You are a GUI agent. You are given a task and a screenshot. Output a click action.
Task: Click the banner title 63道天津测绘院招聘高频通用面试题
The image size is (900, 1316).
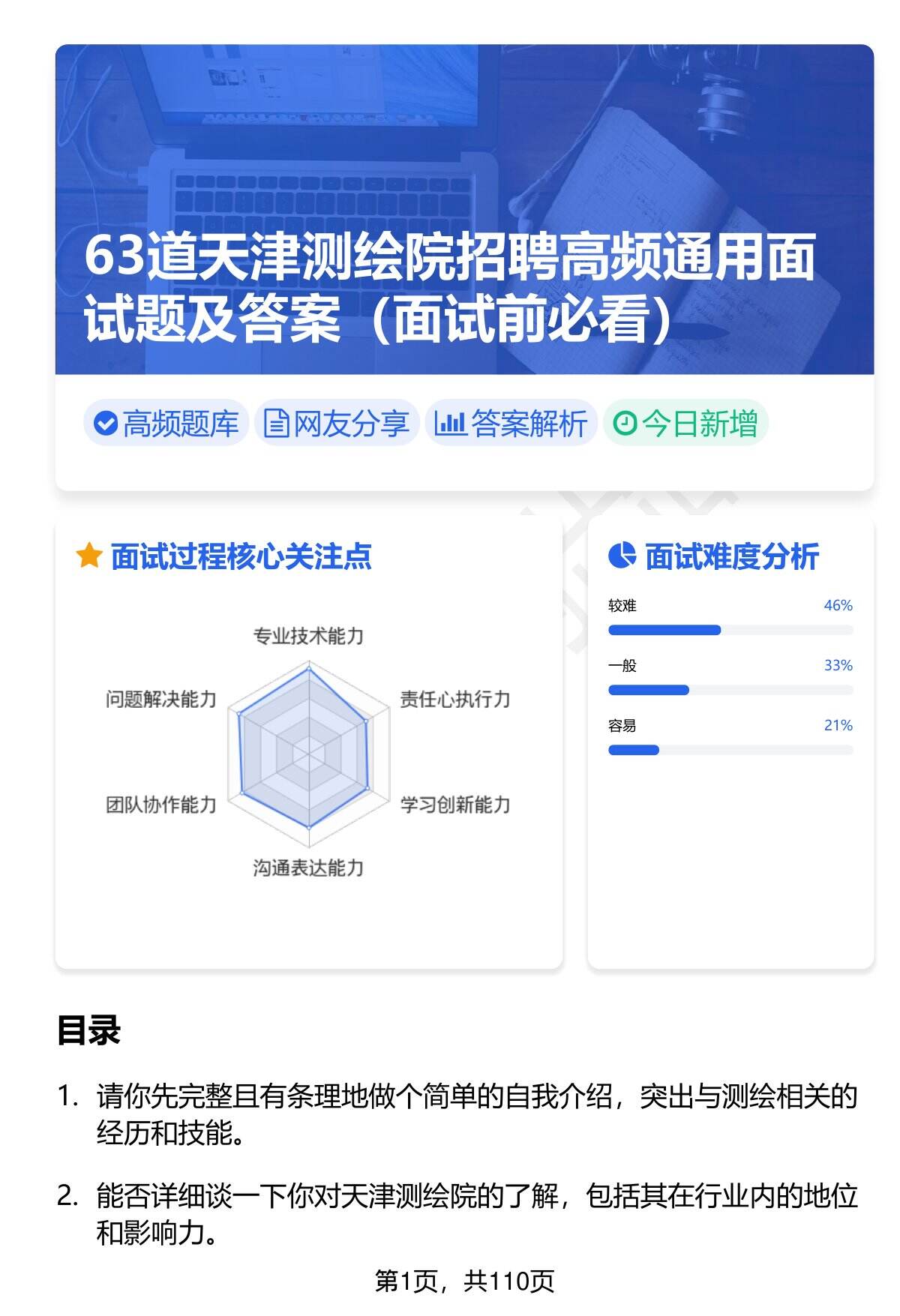pos(450,289)
